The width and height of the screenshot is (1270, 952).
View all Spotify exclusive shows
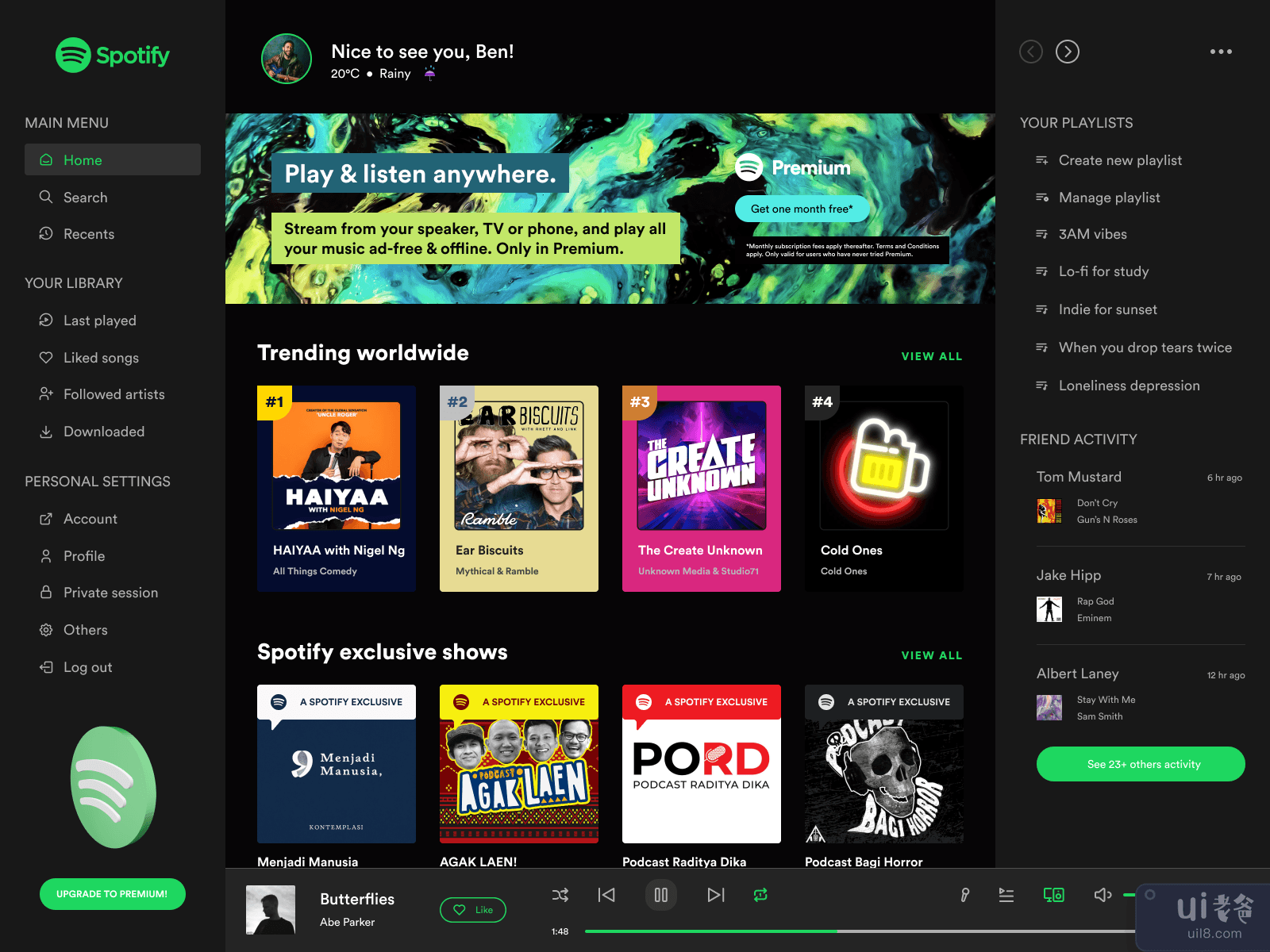tap(931, 655)
